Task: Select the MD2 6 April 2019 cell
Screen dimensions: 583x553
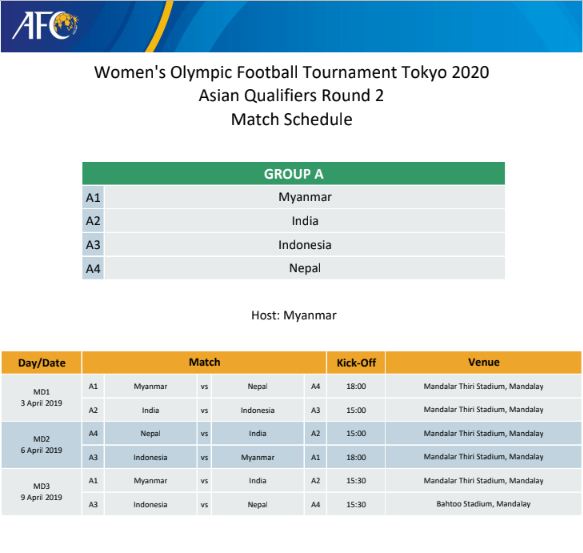Action: pyautogui.click(x=41, y=445)
